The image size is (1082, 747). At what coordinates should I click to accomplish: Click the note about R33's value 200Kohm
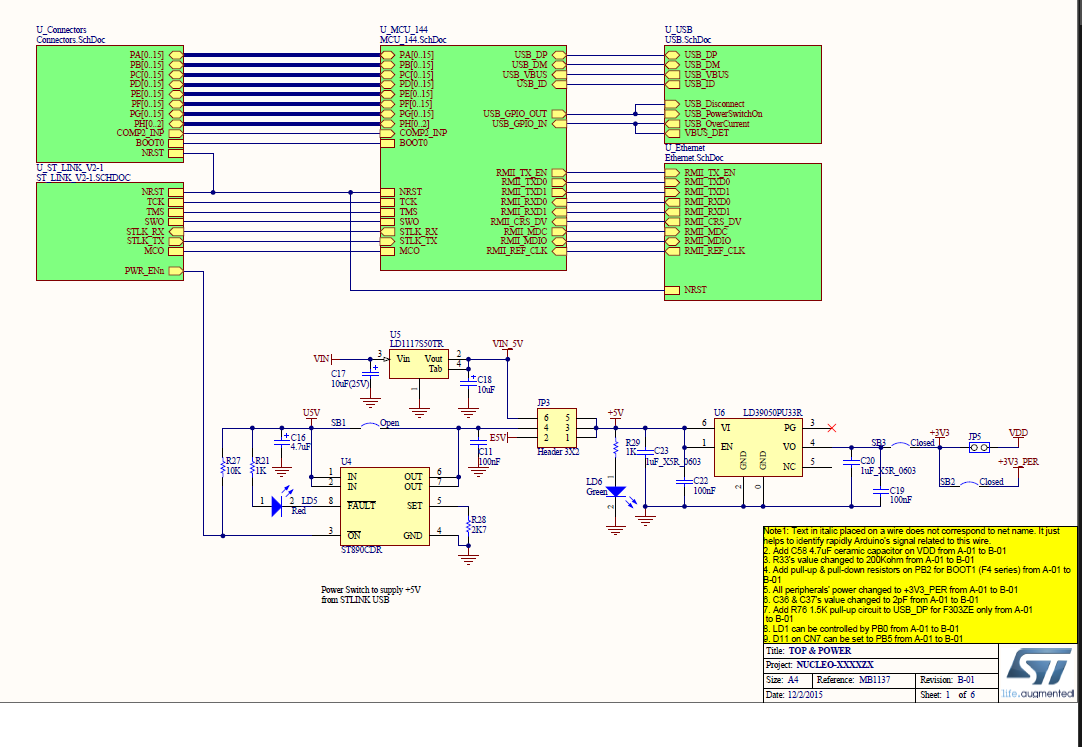tap(869, 561)
